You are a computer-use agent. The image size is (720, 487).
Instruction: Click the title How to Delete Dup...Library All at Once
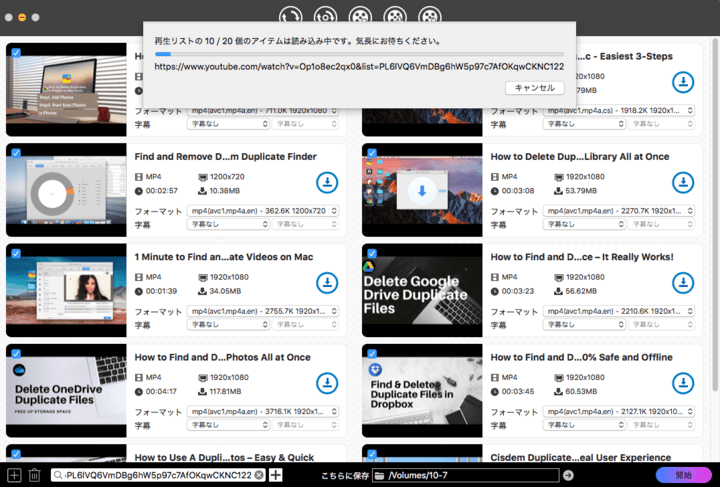coord(579,157)
